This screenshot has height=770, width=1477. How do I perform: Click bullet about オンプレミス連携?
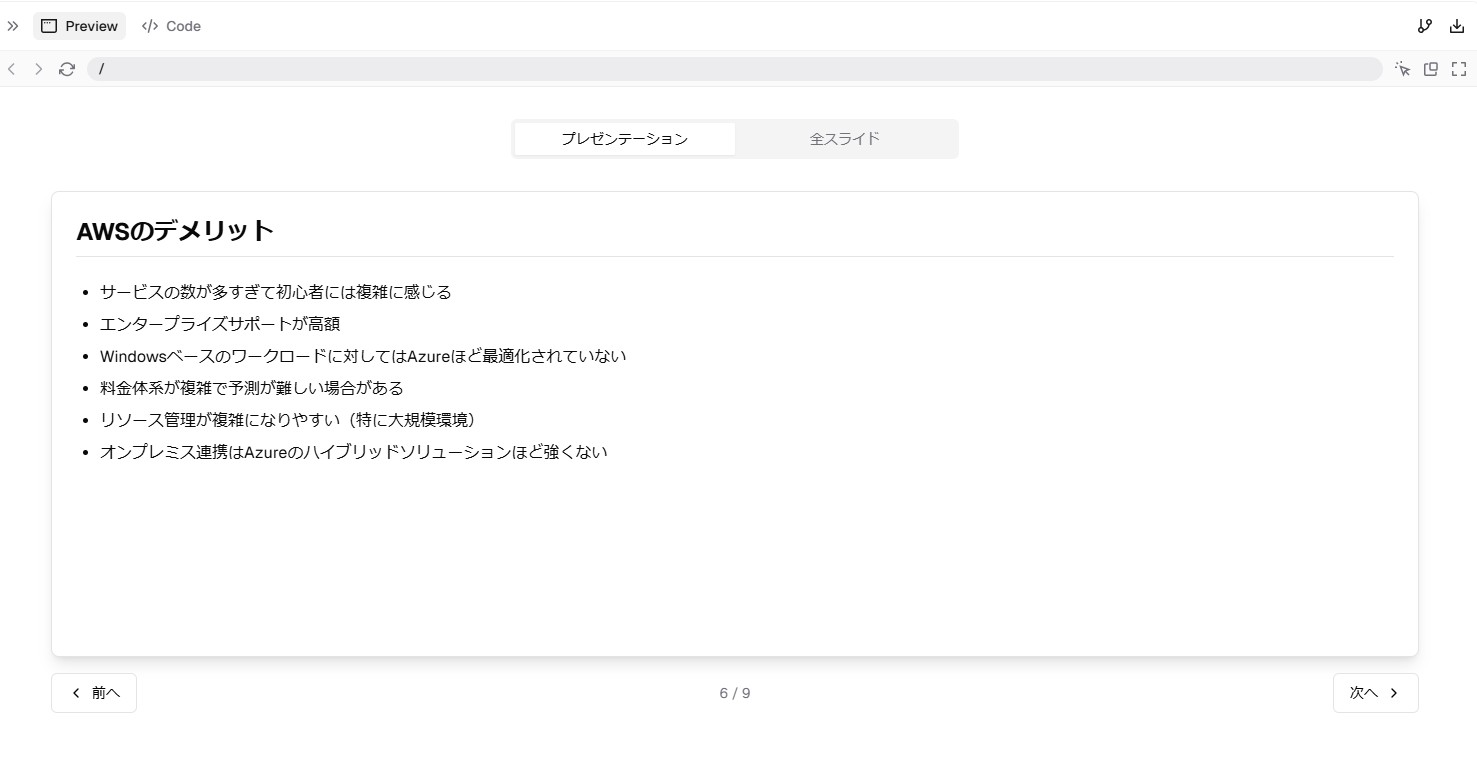point(354,452)
